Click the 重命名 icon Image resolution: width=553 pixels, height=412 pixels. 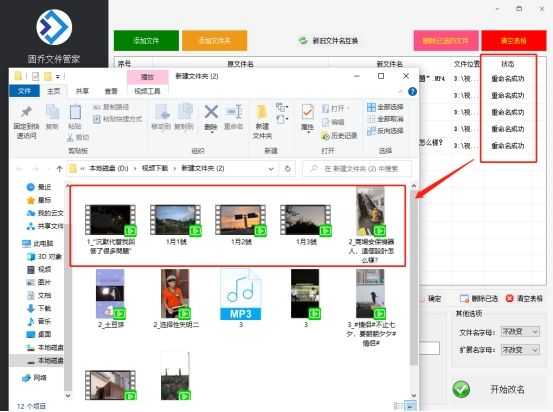[233, 117]
